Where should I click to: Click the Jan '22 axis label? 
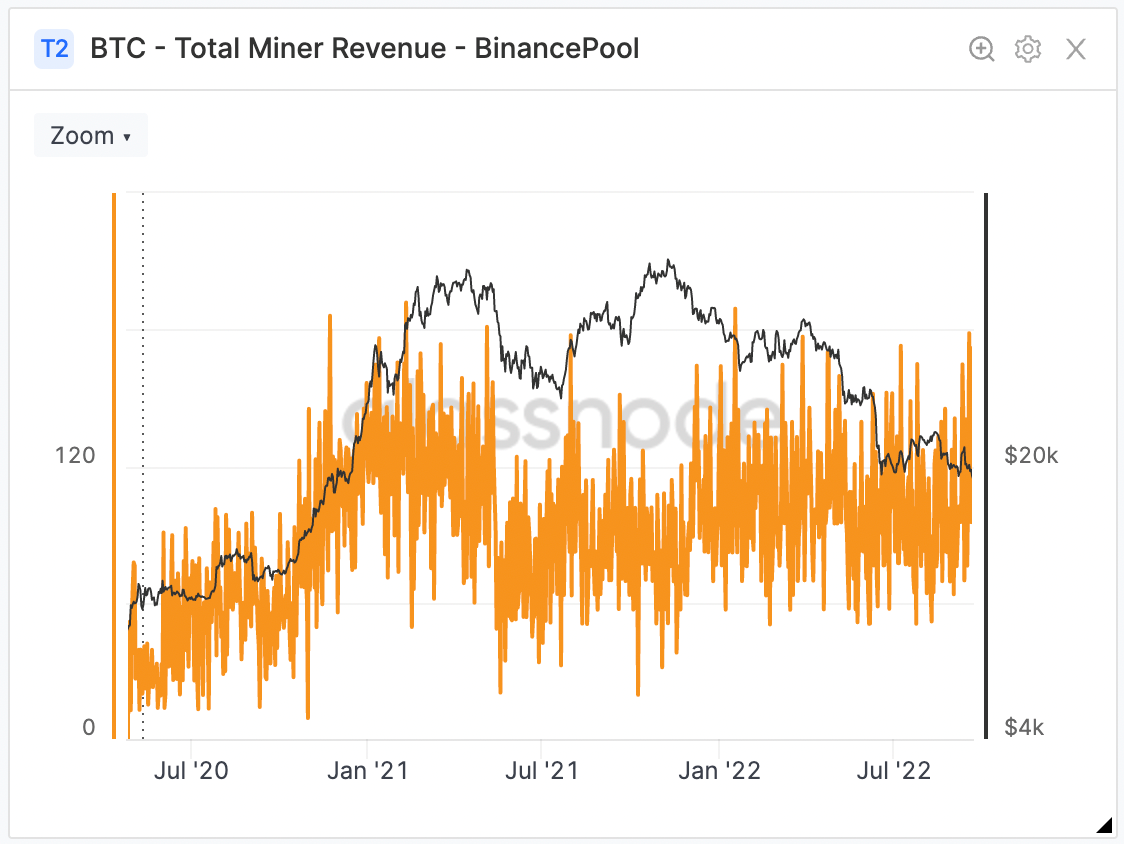coord(719,771)
